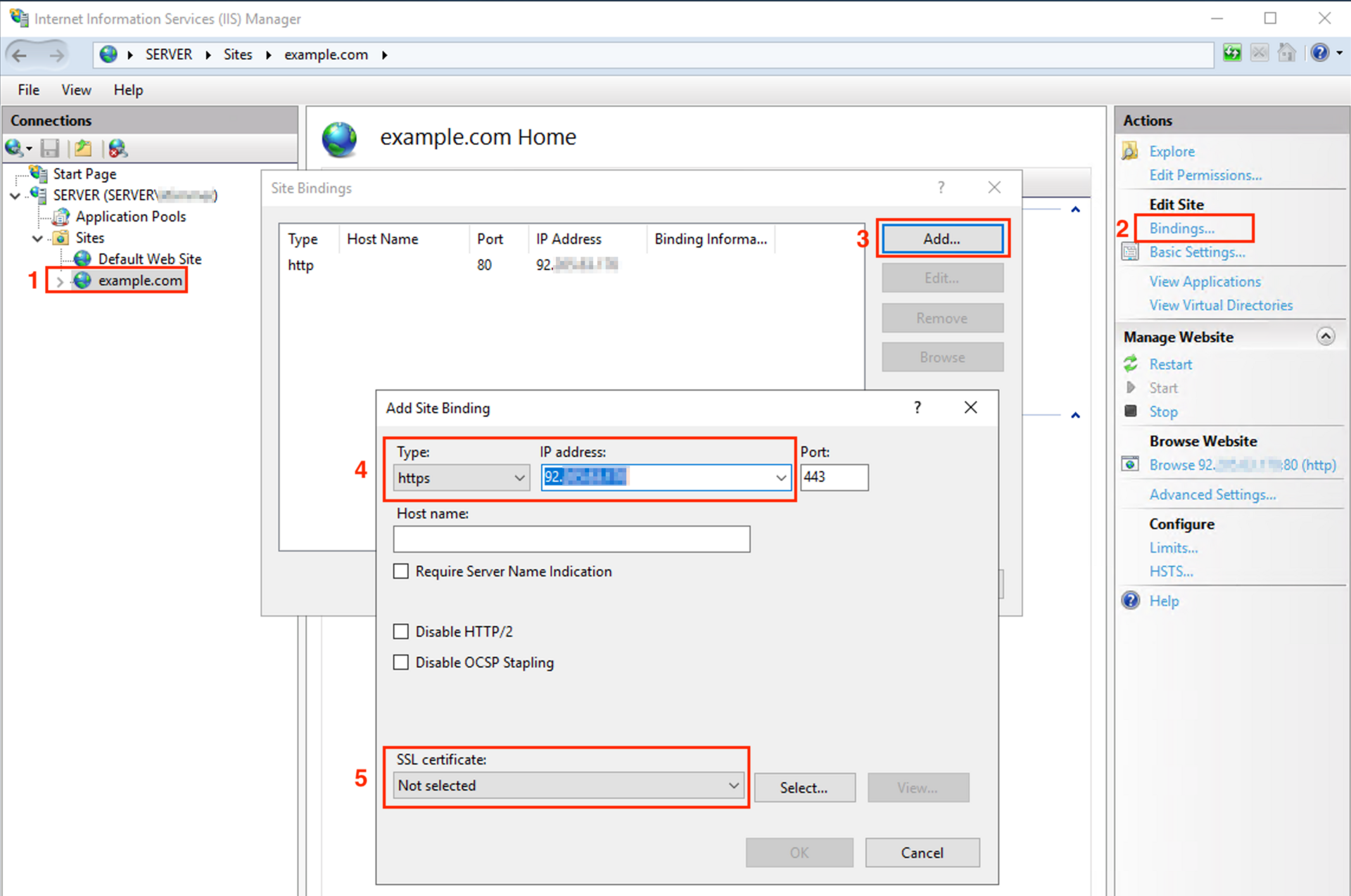The height and width of the screenshot is (896, 1351).
Task: Click the Select... certificate button
Action: (804, 788)
